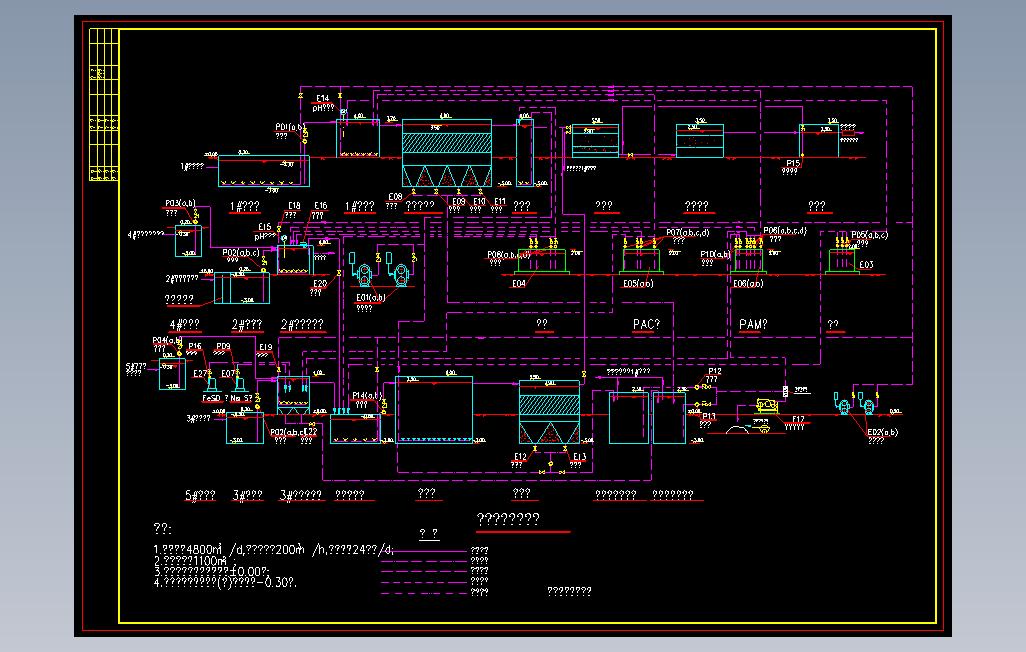Select the P05(a,b,c) pump label
This screenshot has width=1026, height=652.
[x=870, y=234]
